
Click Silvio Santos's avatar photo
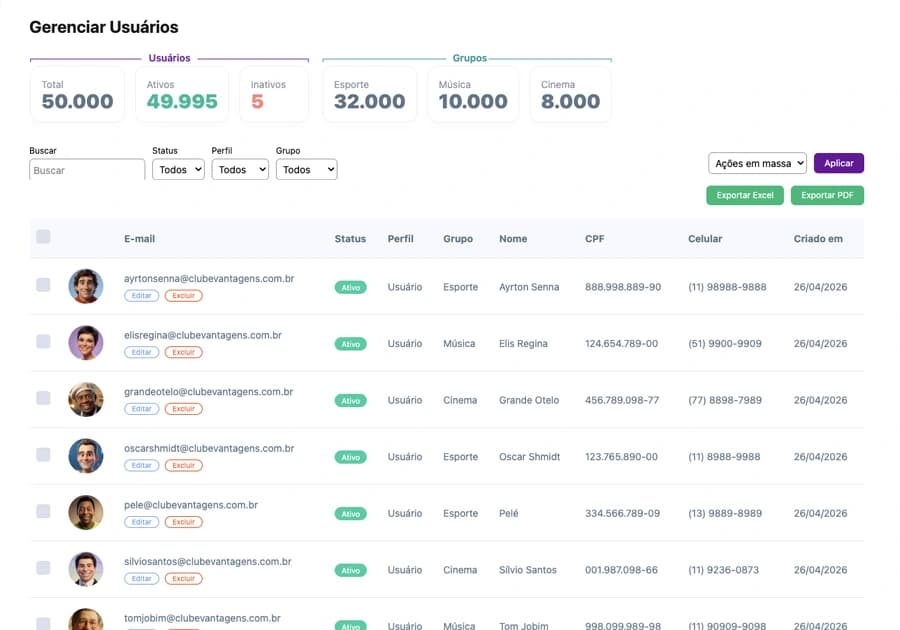coord(86,569)
